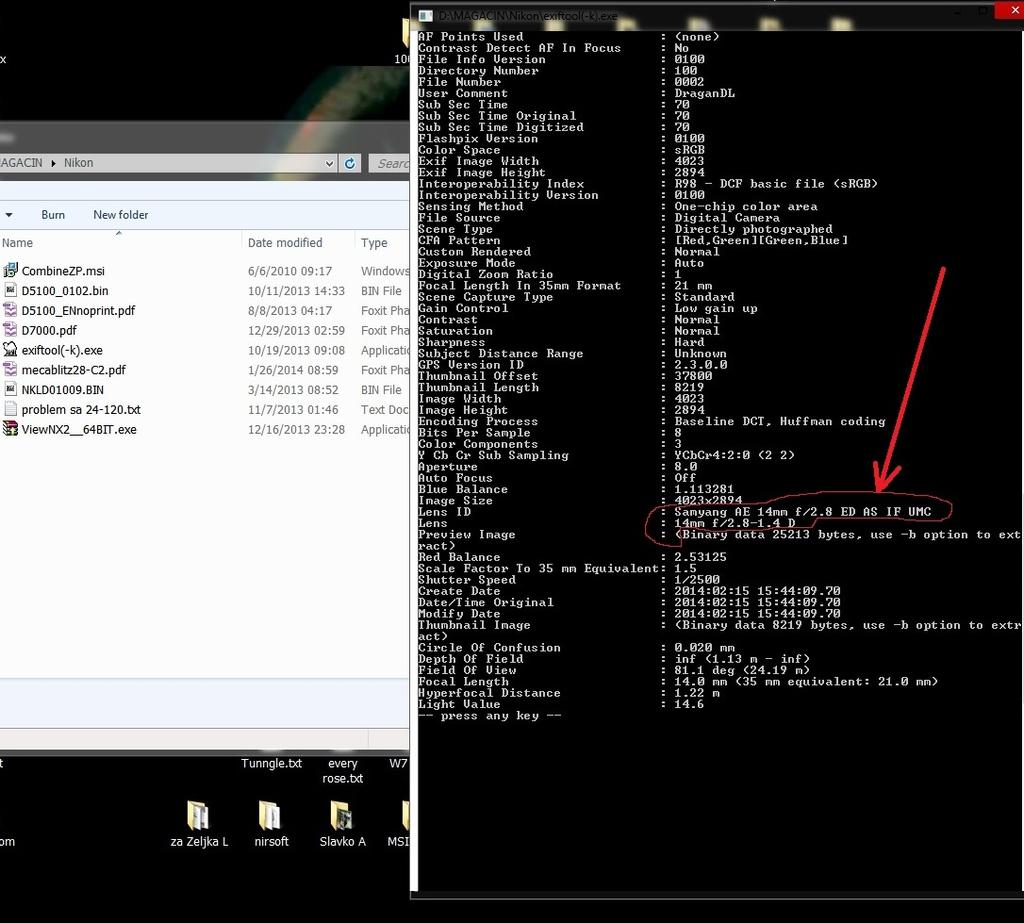Viewport: 1024px width, 923px height.
Task: Click Burn in the Explorer toolbar
Action: coord(53,215)
